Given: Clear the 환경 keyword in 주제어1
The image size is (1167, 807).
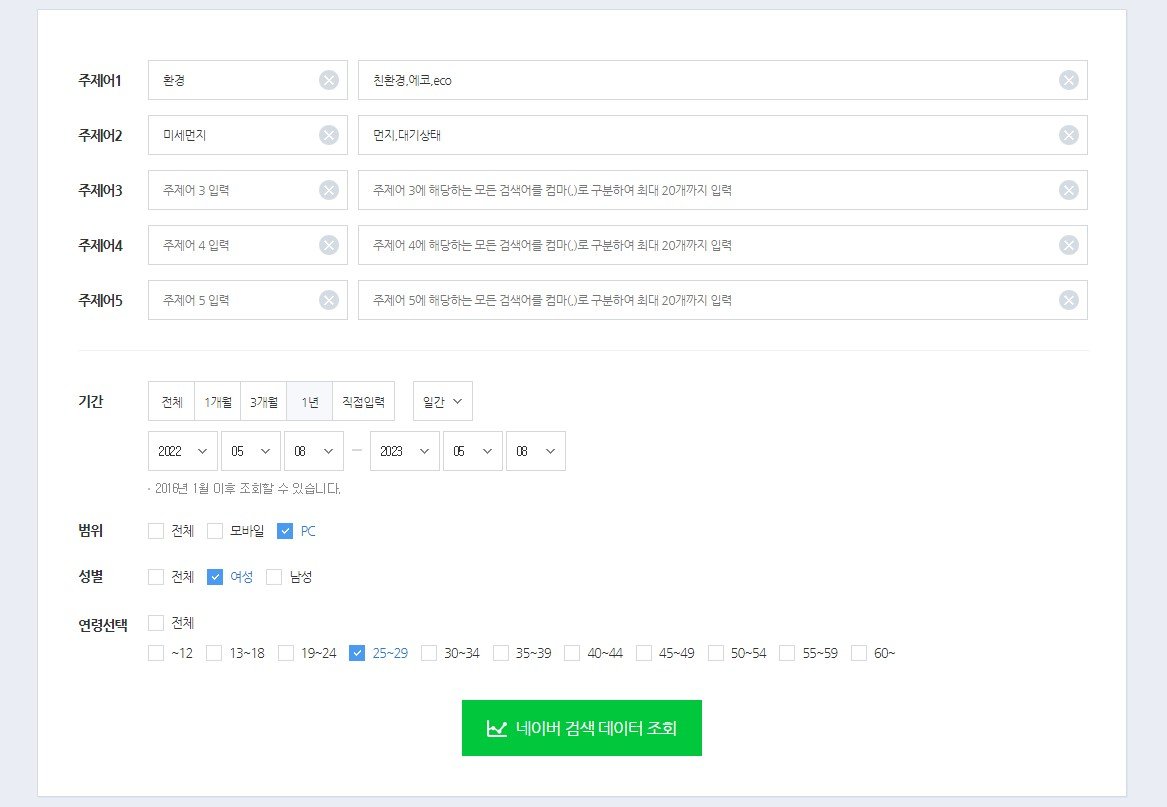Looking at the screenshot, I should (329, 80).
